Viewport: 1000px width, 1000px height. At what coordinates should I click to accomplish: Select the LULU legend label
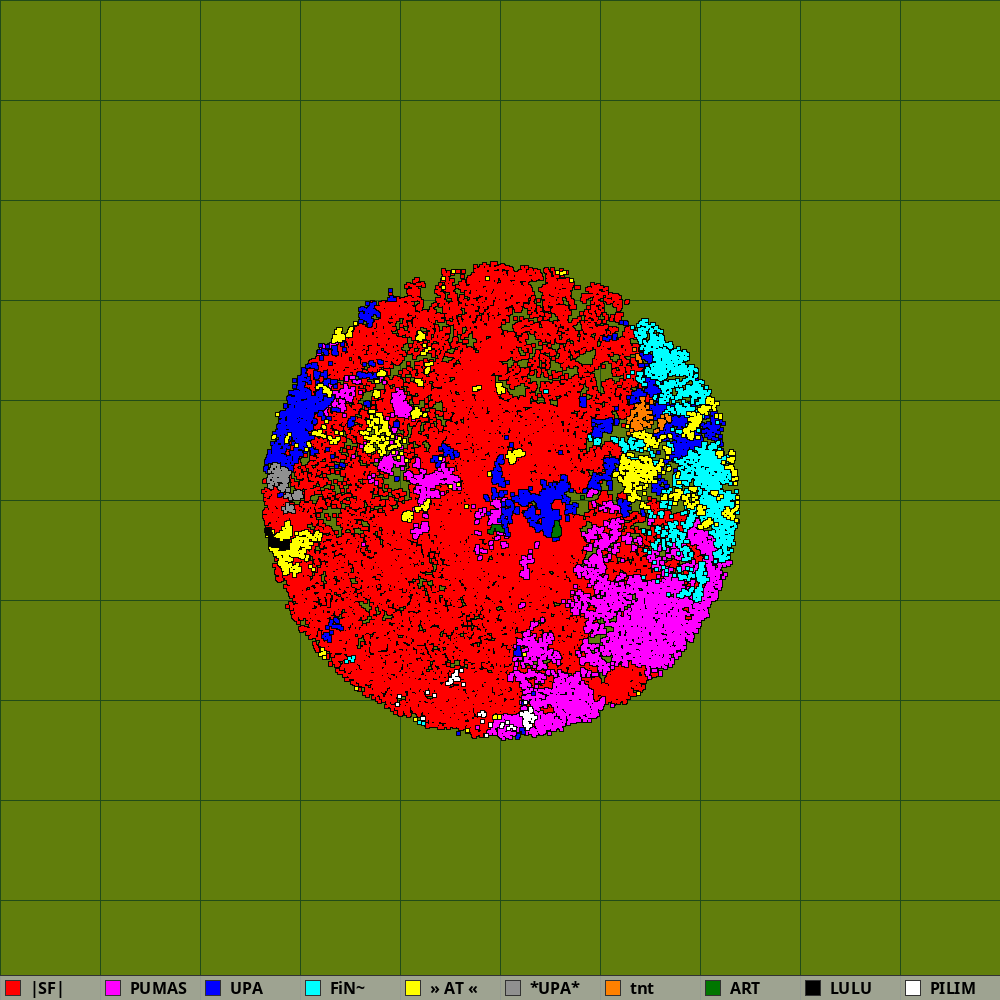point(851,989)
